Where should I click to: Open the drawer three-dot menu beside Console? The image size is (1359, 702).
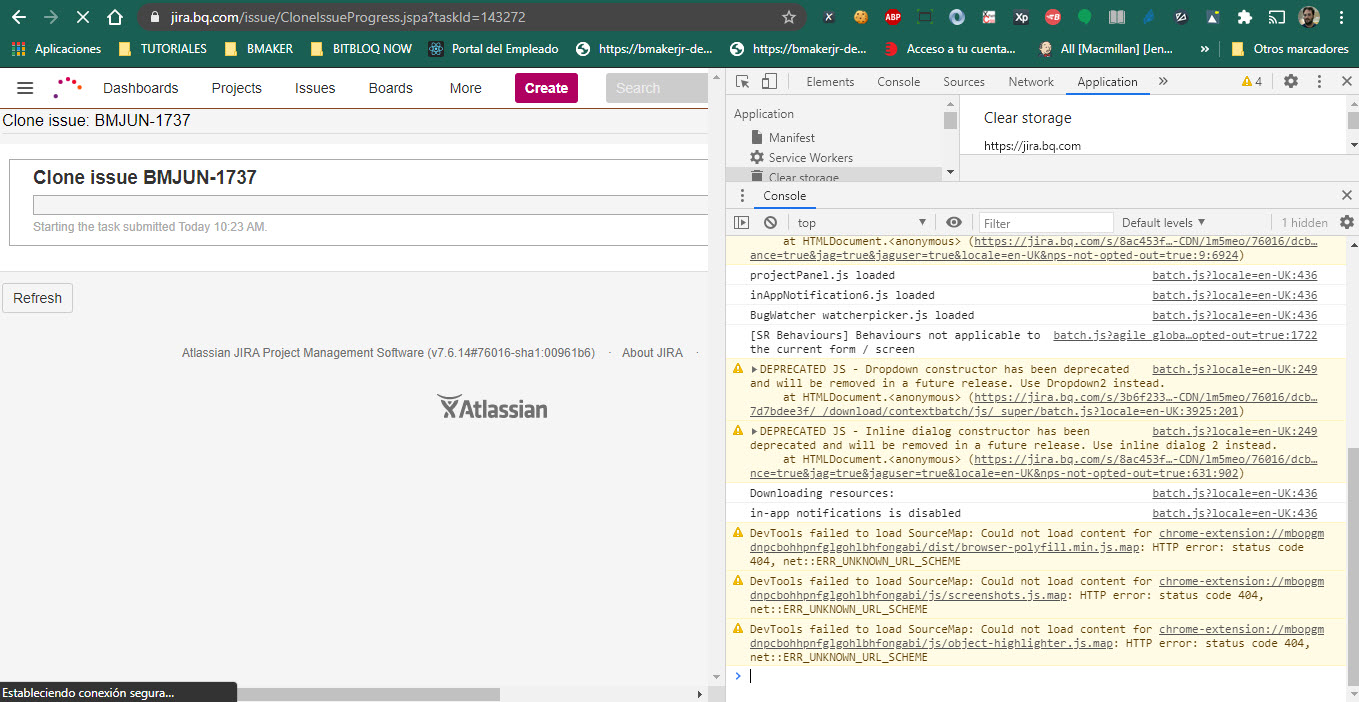742,196
